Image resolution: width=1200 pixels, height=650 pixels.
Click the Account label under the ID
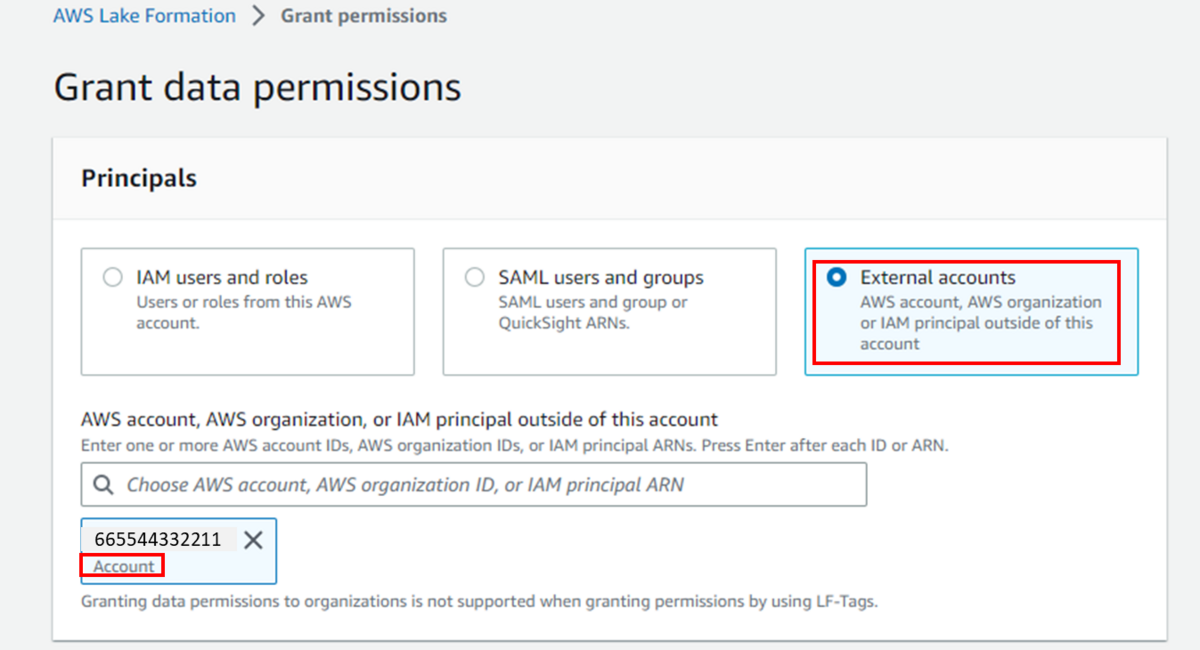124,566
